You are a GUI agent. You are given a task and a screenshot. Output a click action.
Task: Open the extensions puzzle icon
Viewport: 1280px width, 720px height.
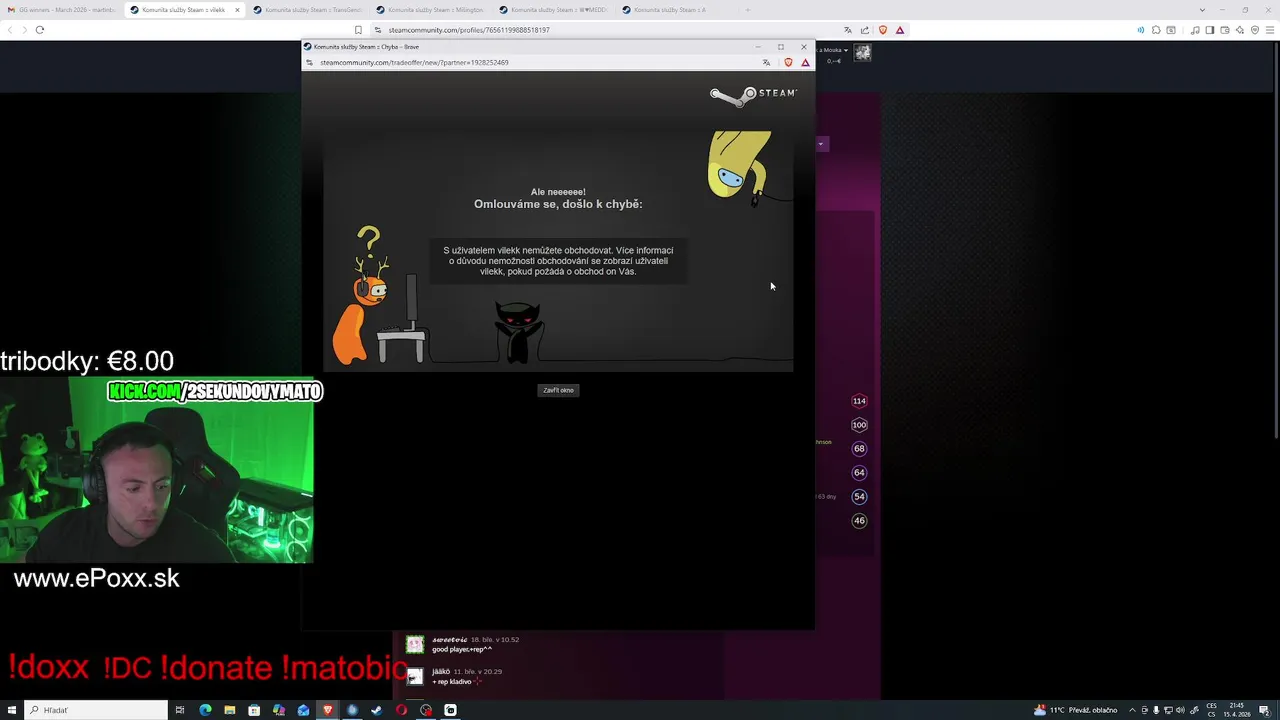pos(1156,30)
